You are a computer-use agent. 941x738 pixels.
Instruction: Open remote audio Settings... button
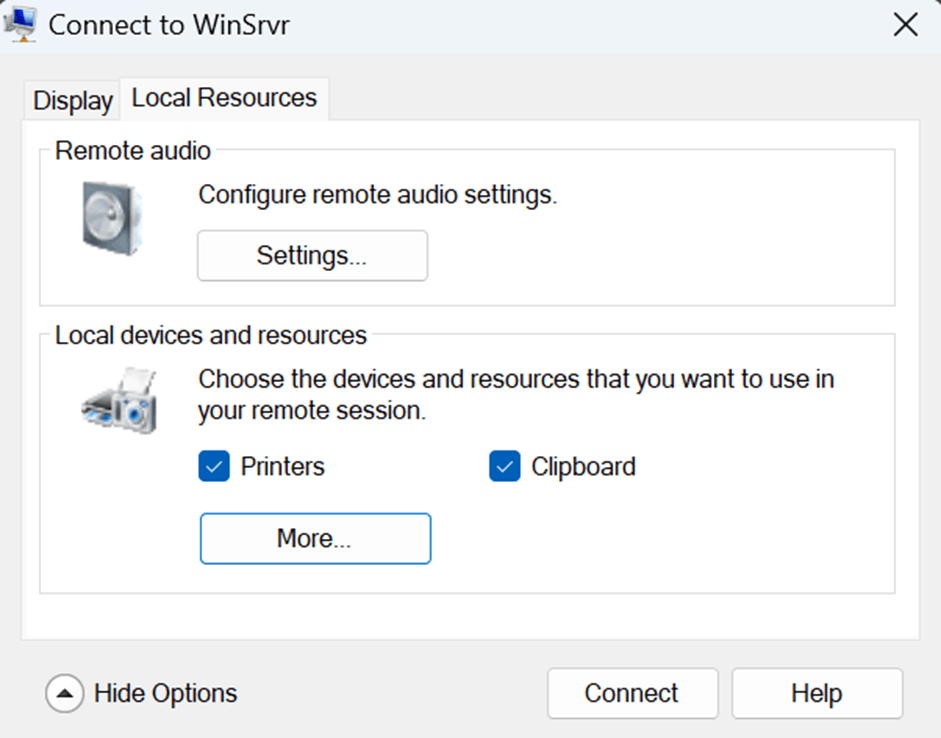[x=313, y=256]
